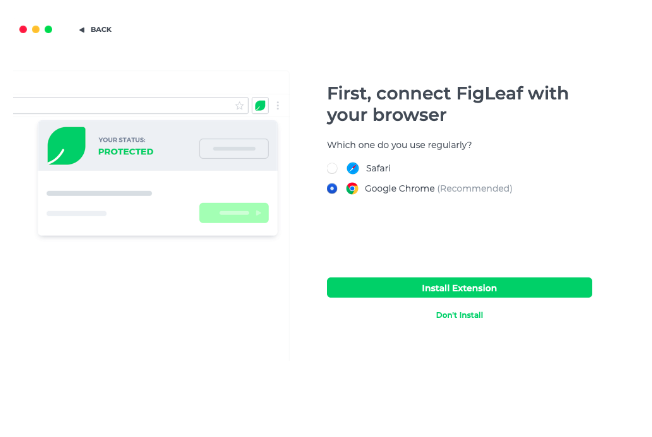Click the bookmark star icon in address bar
Screen dimensions: 652x437
click(239, 105)
